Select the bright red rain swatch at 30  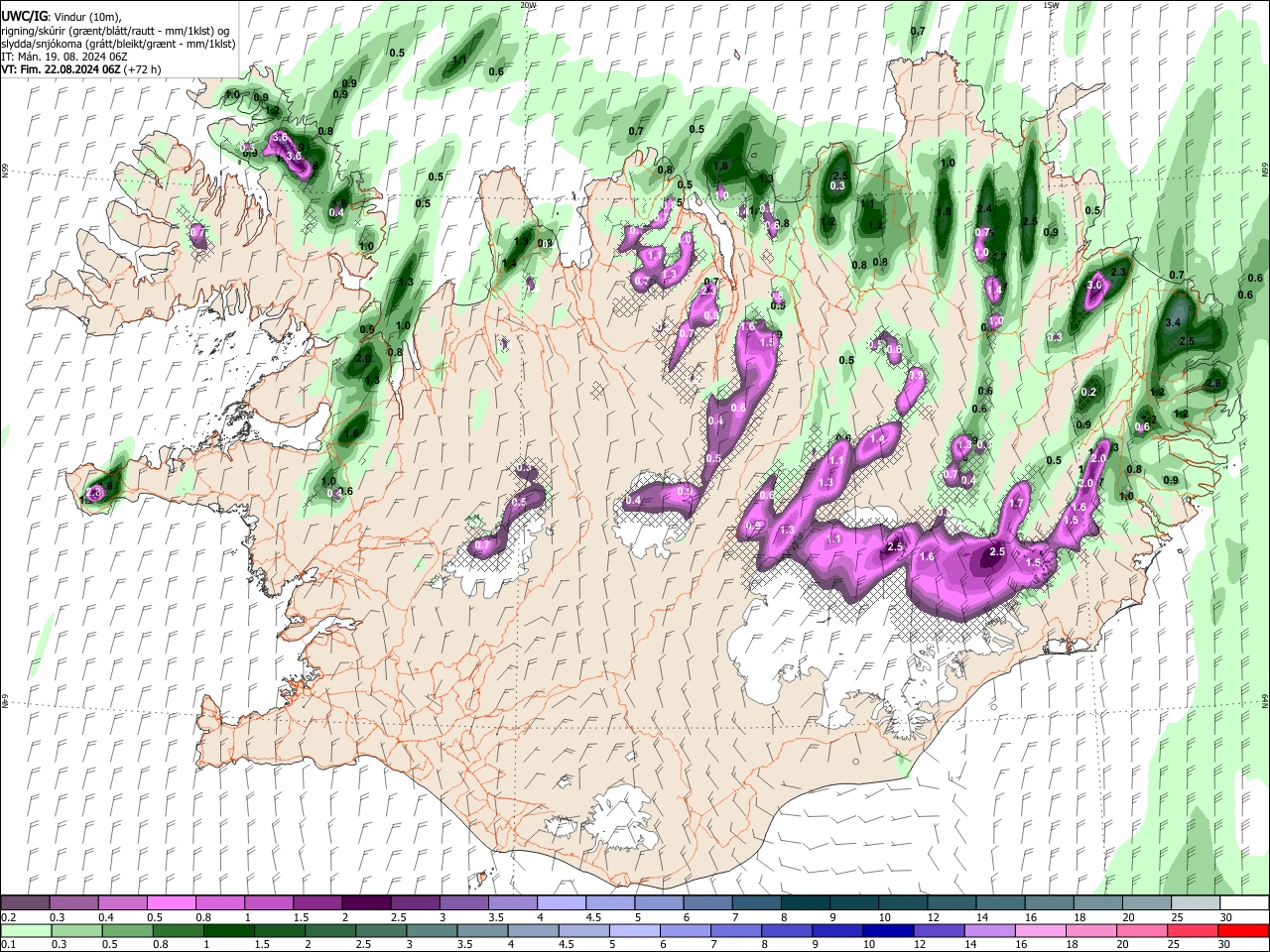(1243, 930)
